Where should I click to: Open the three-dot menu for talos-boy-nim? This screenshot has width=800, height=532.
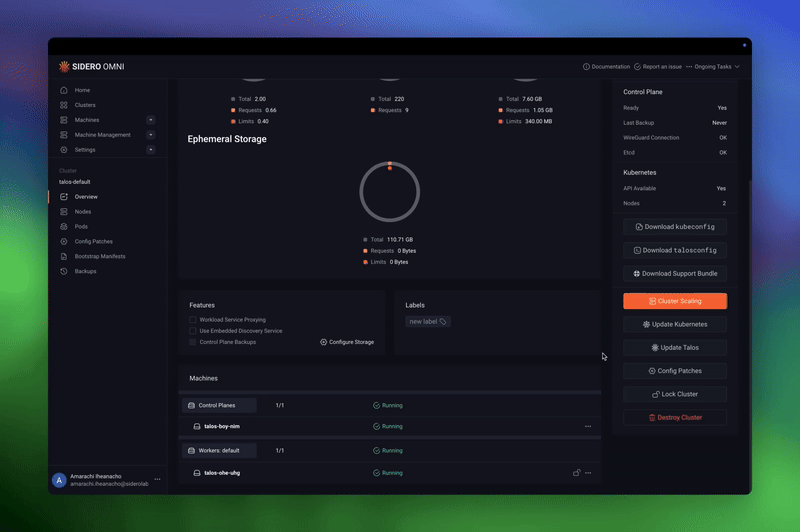(588, 426)
